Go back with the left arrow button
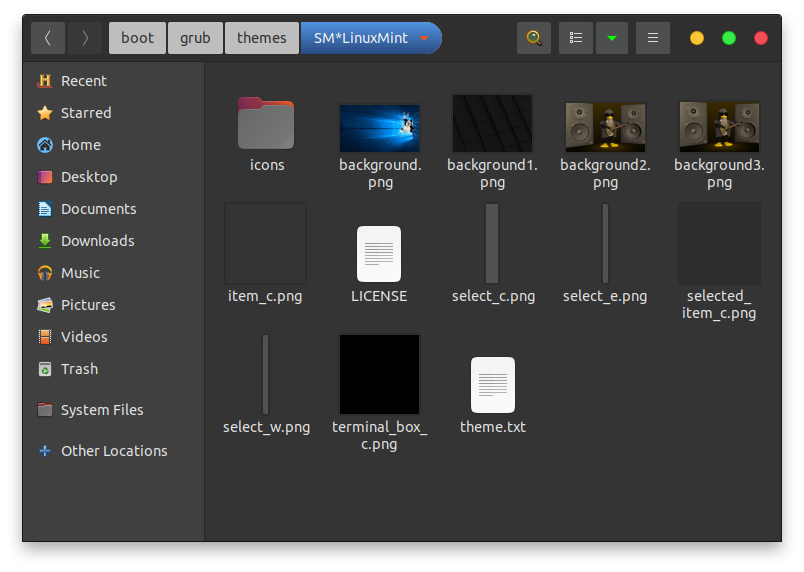Screen dimensions: 804x572 coord(48,38)
